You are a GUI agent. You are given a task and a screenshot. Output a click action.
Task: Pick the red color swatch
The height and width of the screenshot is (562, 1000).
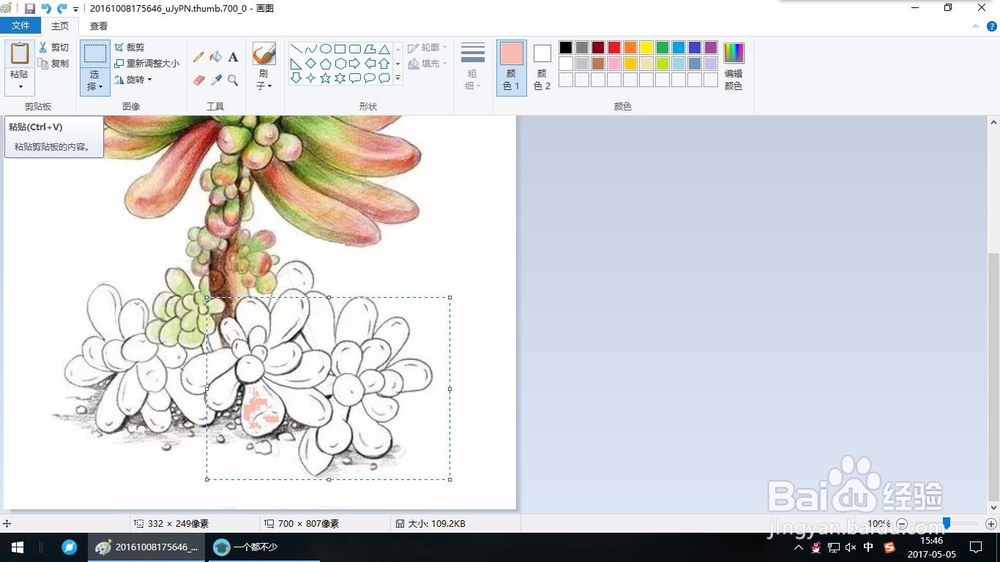click(614, 47)
